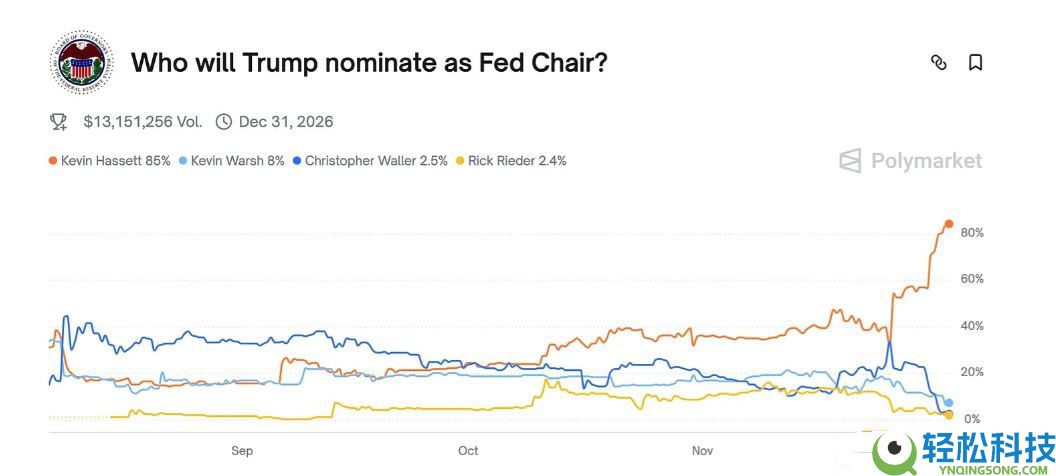This screenshot has height=476, width=1056.
Task: Click the 80% gridline label
Action: 972,233
